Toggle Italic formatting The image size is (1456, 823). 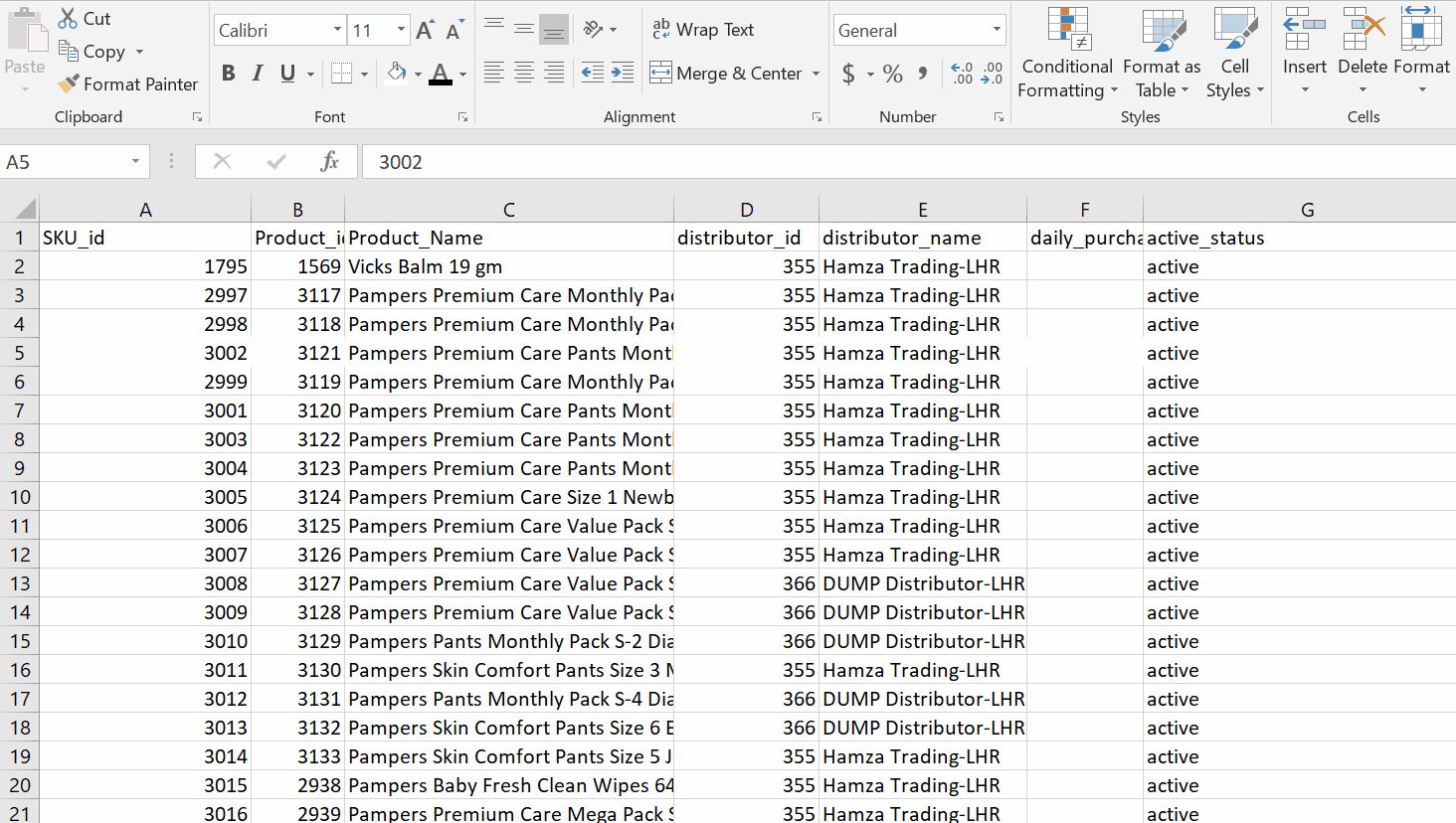258,73
